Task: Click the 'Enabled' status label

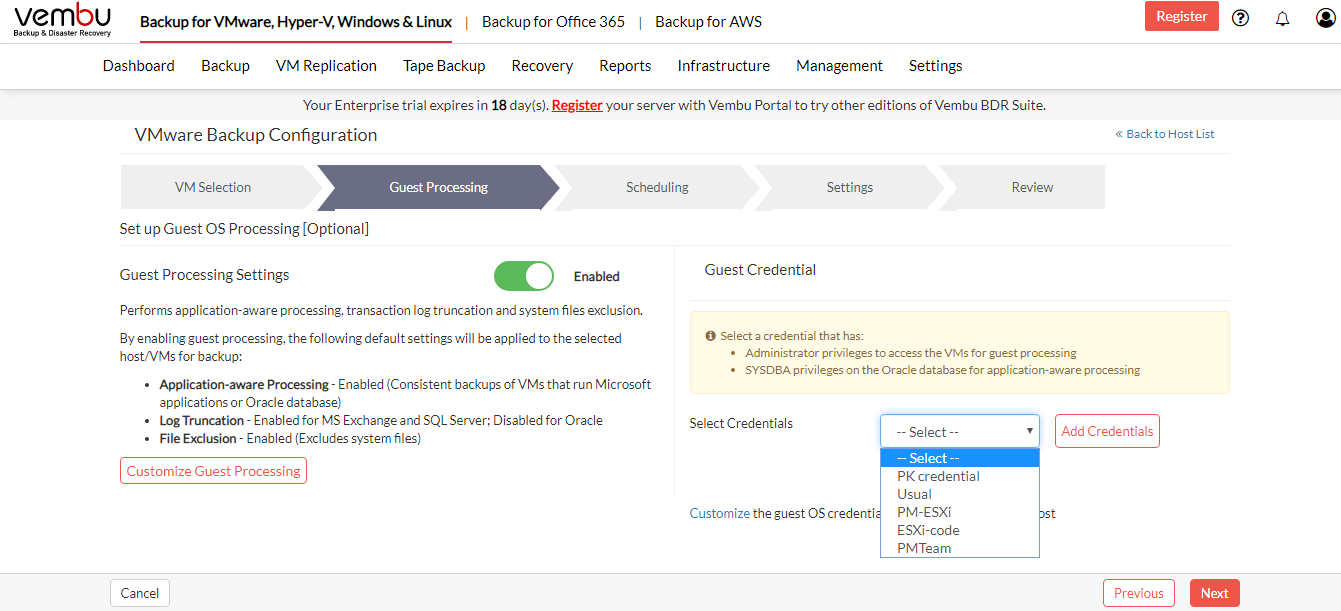Action: point(597,276)
